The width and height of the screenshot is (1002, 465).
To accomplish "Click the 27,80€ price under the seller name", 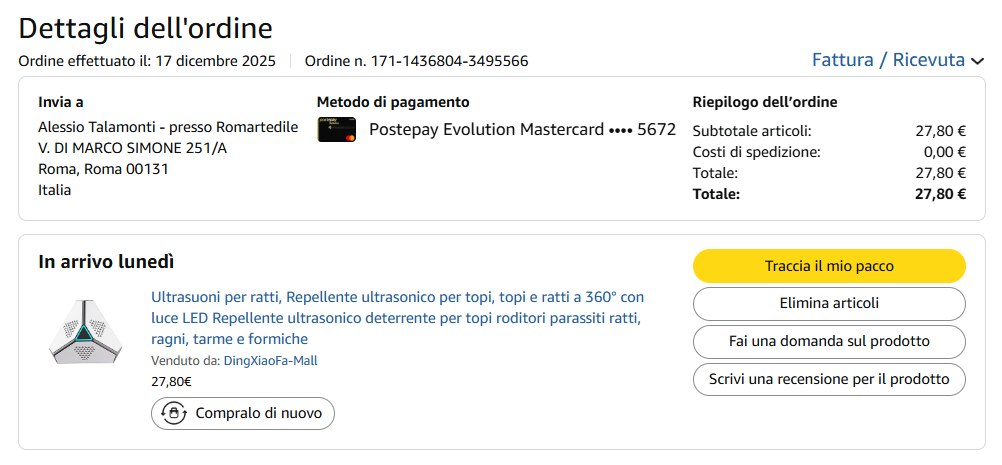I will click(171, 381).
